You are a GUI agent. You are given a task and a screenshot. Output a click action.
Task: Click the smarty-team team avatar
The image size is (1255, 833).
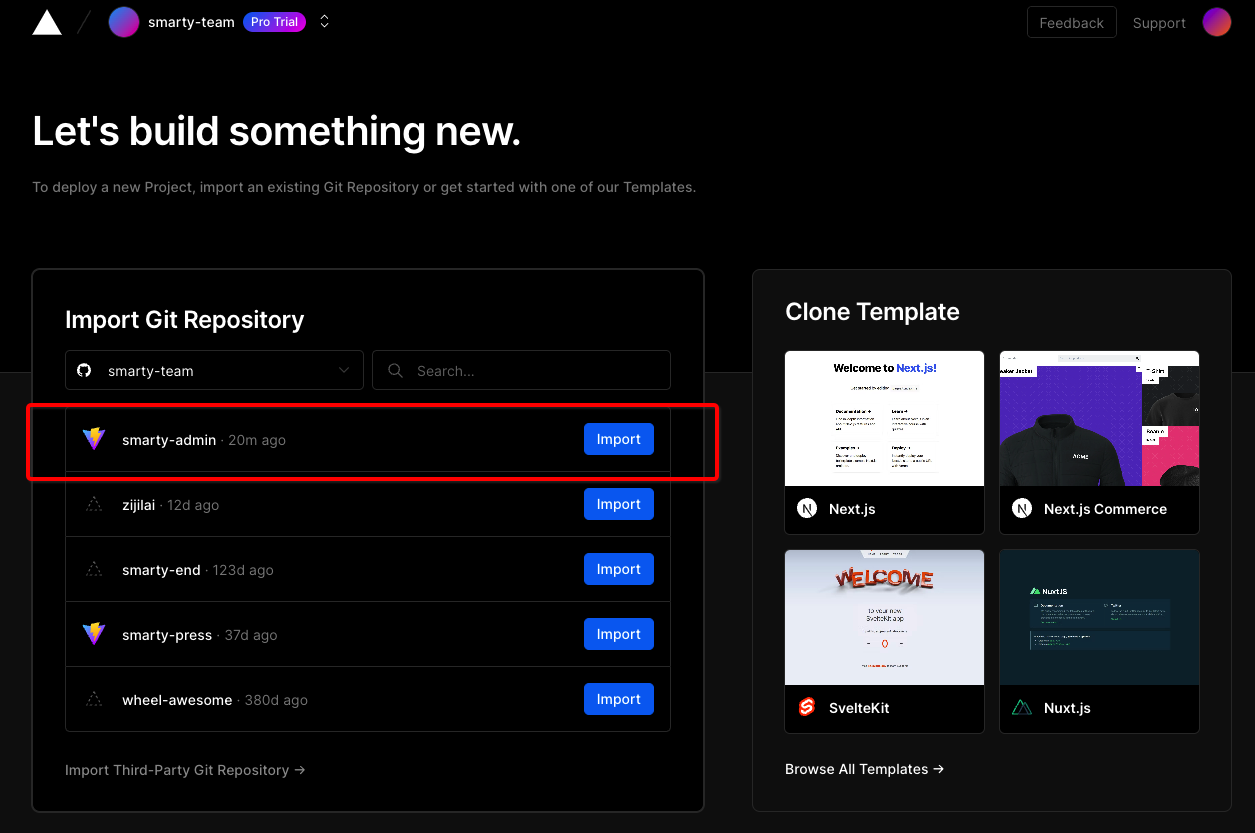(124, 22)
